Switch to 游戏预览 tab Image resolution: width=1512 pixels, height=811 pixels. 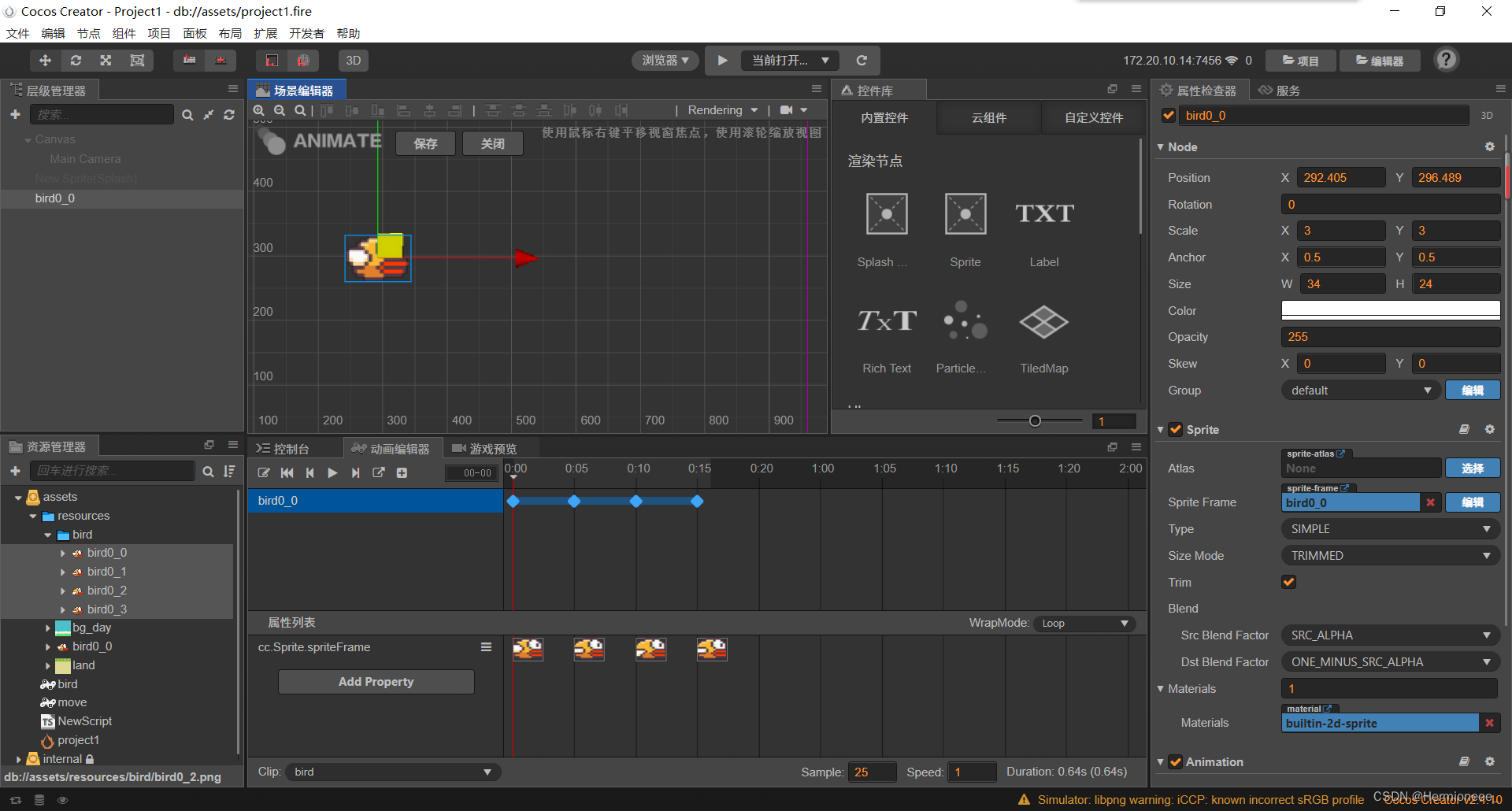click(484, 449)
